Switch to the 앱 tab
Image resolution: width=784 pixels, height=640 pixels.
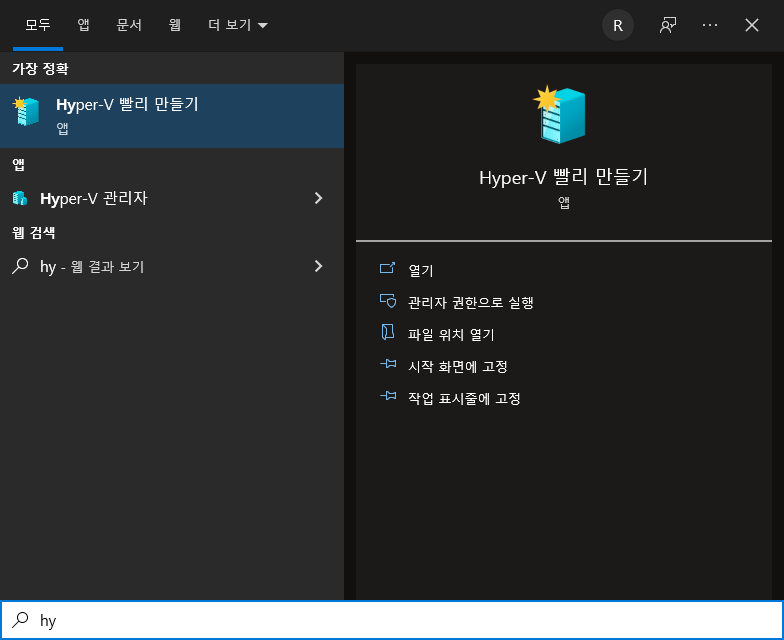[x=84, y=25]
